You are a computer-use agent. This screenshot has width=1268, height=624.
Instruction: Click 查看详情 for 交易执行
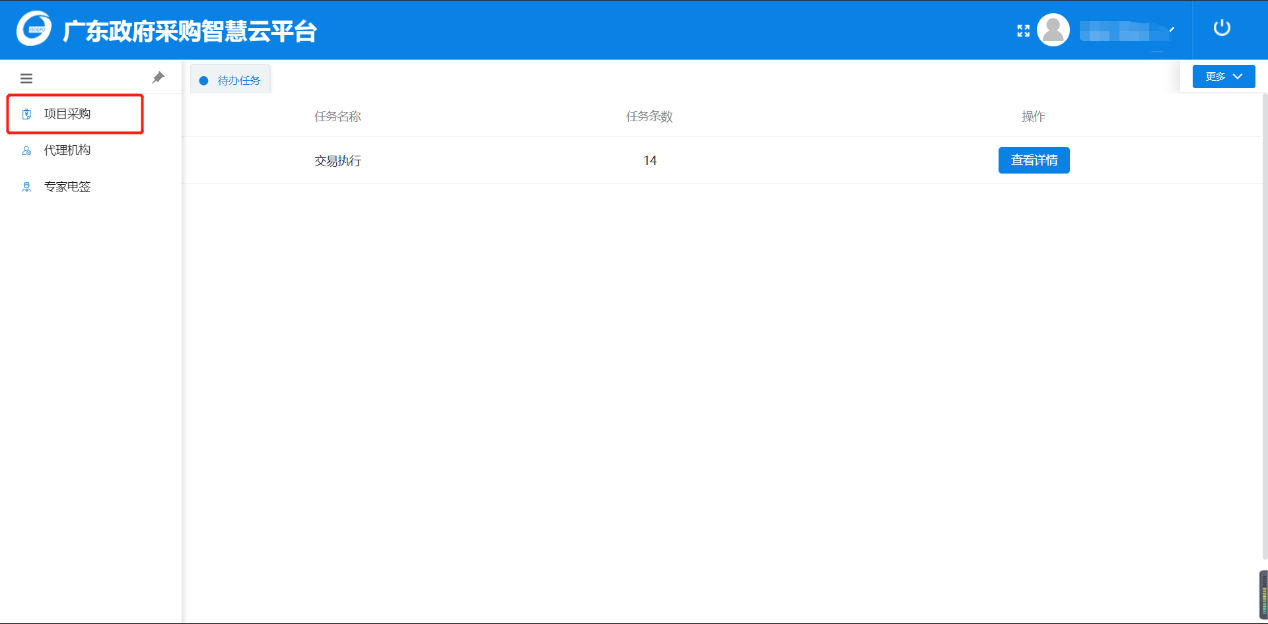(1033, 160)
